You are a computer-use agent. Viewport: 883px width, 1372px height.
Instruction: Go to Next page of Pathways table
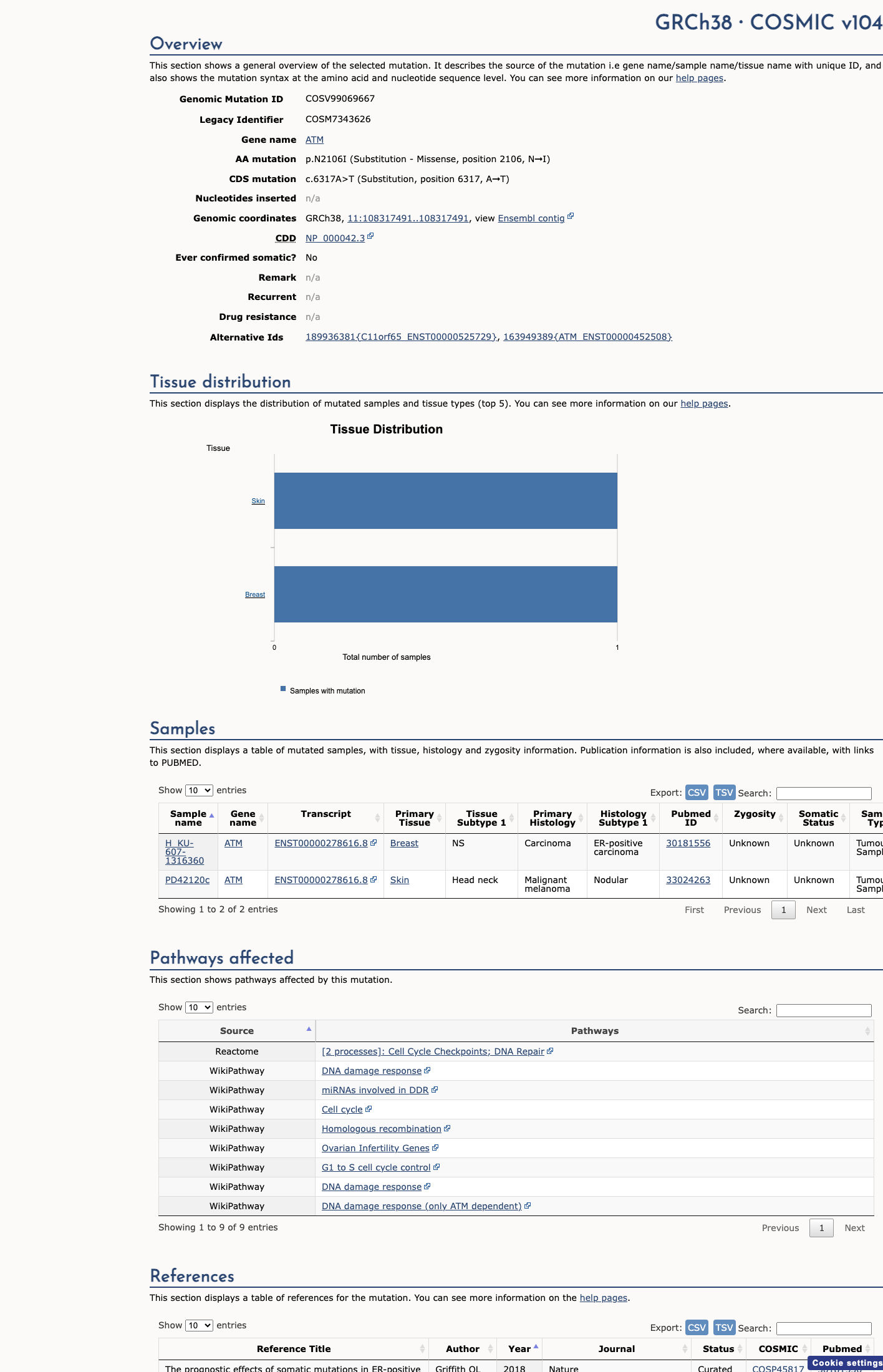(x=854, y=1228)
